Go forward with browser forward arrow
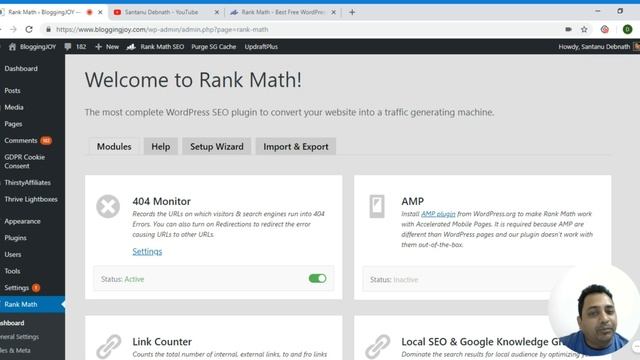640x360 pixels. click(13, 29)
